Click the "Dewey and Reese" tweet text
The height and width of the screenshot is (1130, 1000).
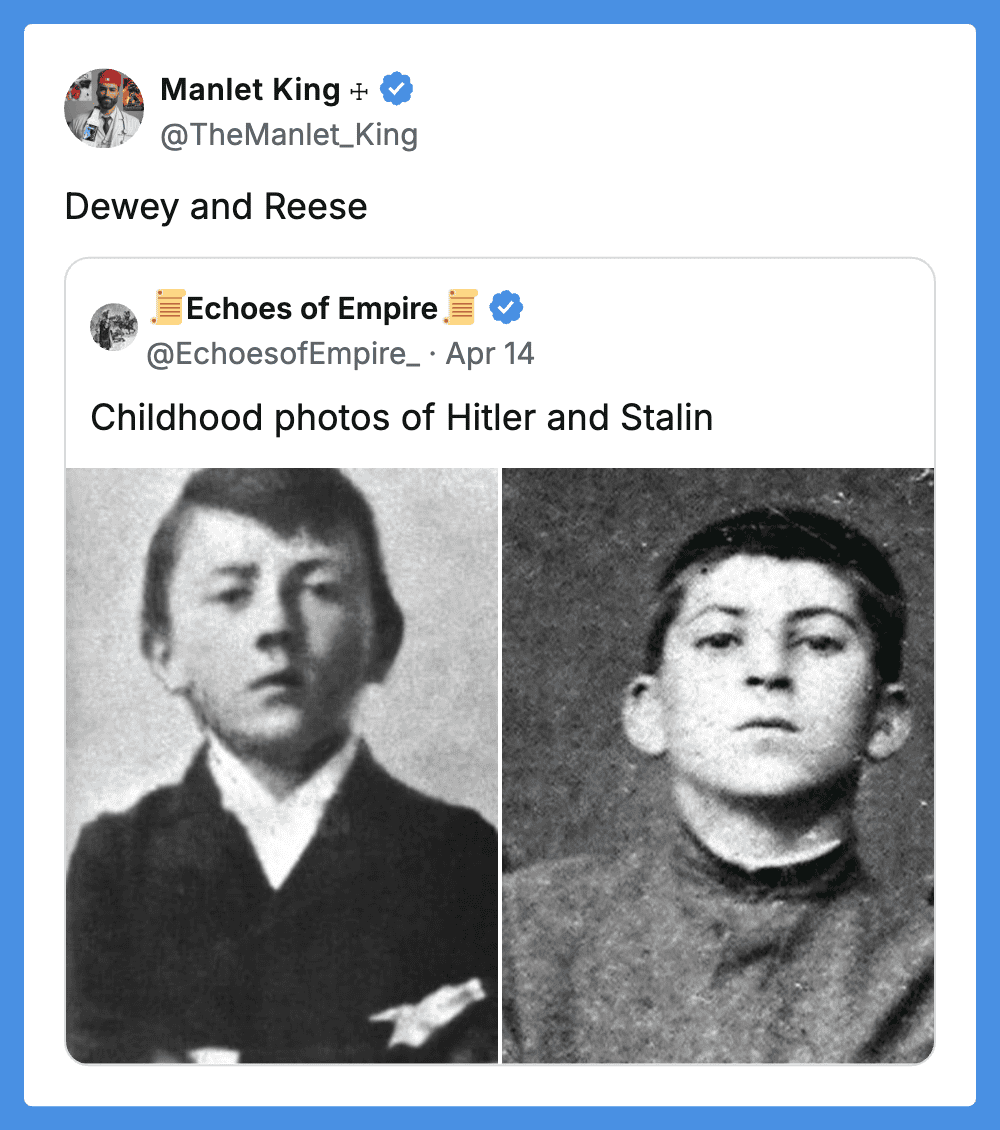point(216,207)
